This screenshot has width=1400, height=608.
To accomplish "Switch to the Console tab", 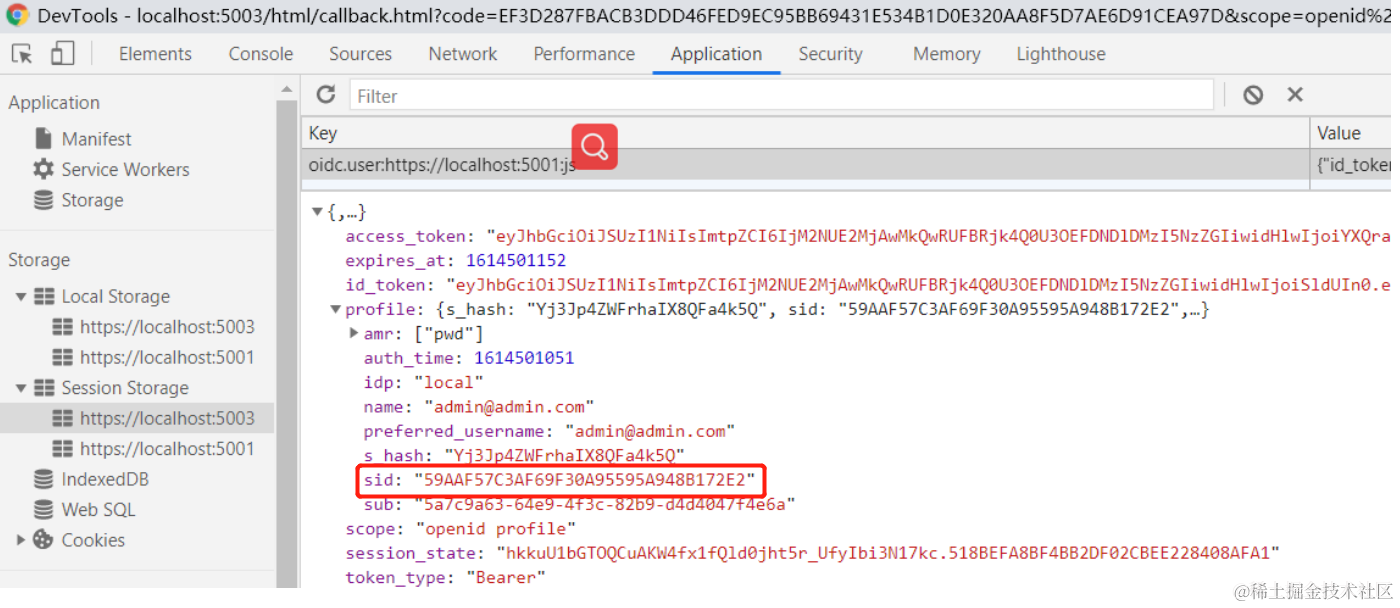I will point(261,54).
